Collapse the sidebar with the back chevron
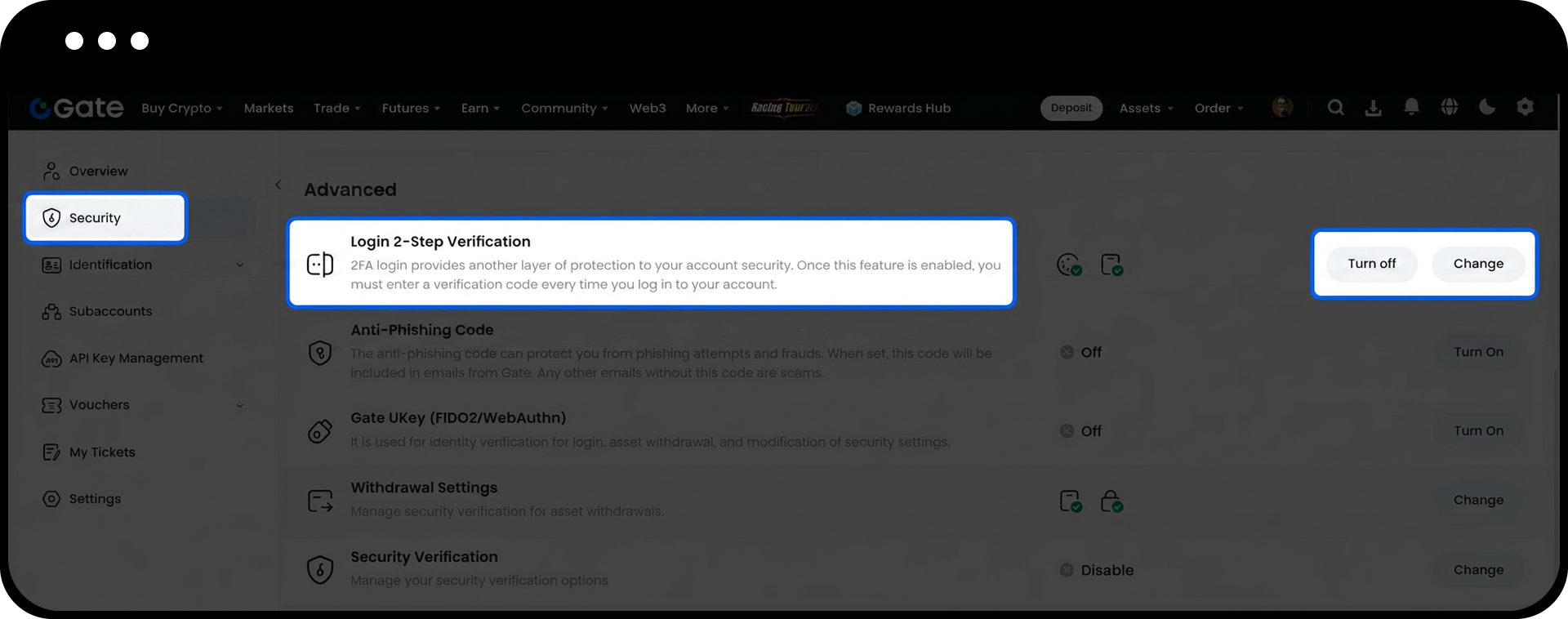Viewport: 1568px width, 619px height. click(278, 185)
